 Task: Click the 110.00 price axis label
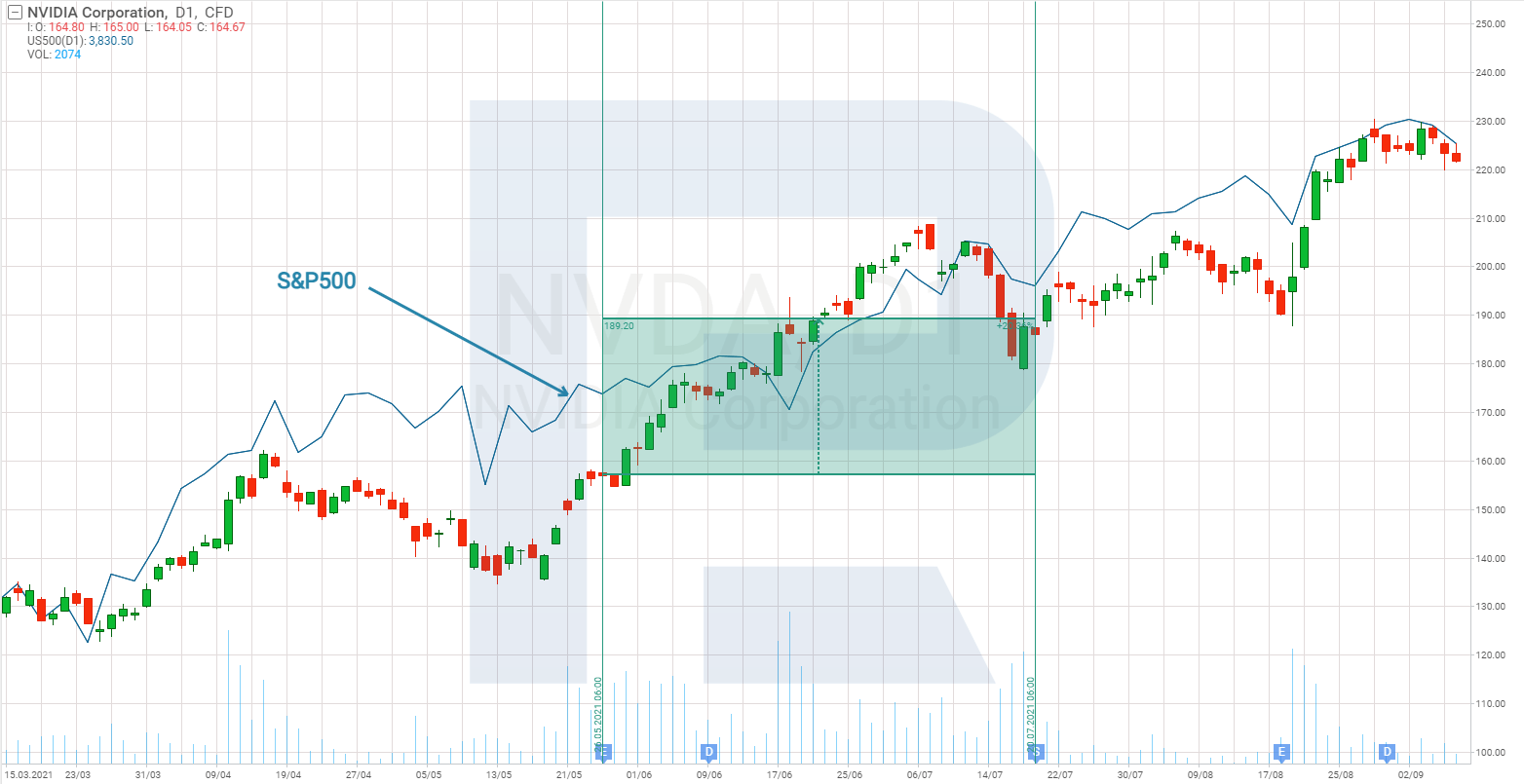point(1492,704)
